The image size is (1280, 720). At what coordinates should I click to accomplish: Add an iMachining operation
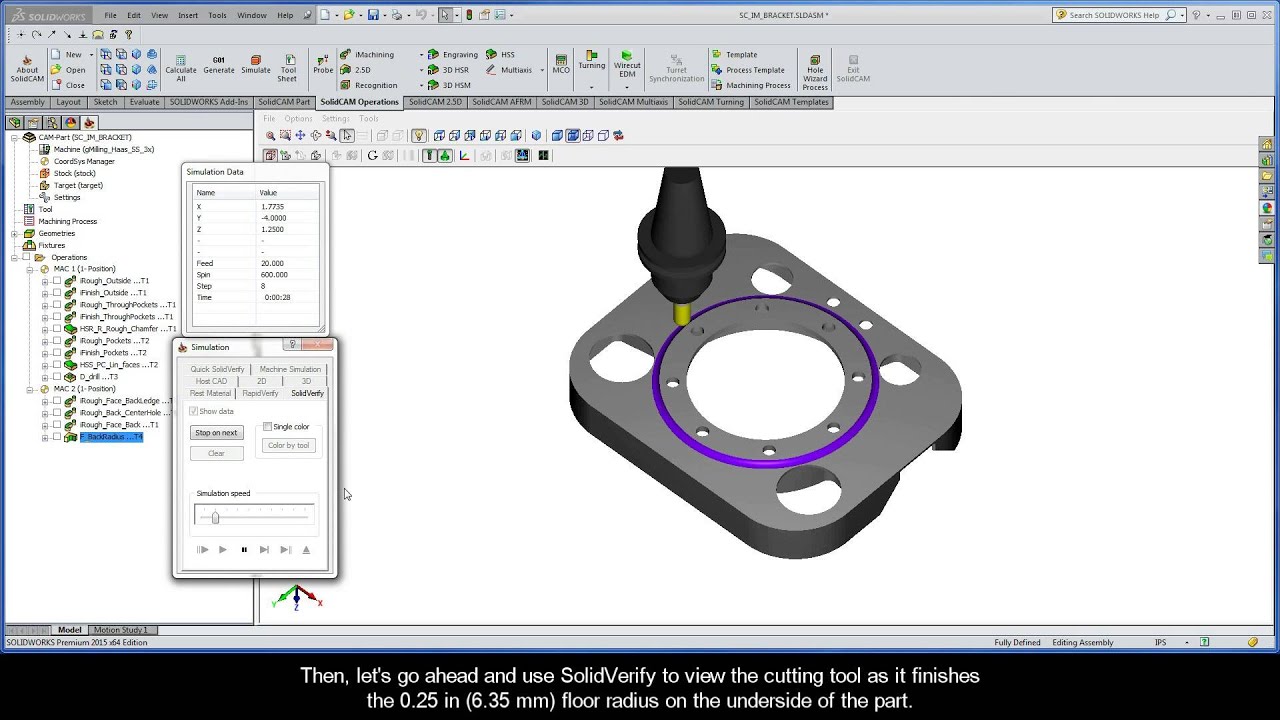367,55
